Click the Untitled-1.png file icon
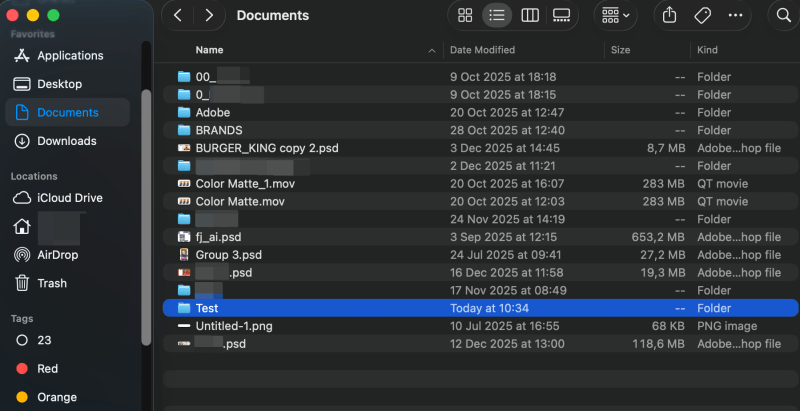This screenshot has height=411, width=800. pos(184,326)
